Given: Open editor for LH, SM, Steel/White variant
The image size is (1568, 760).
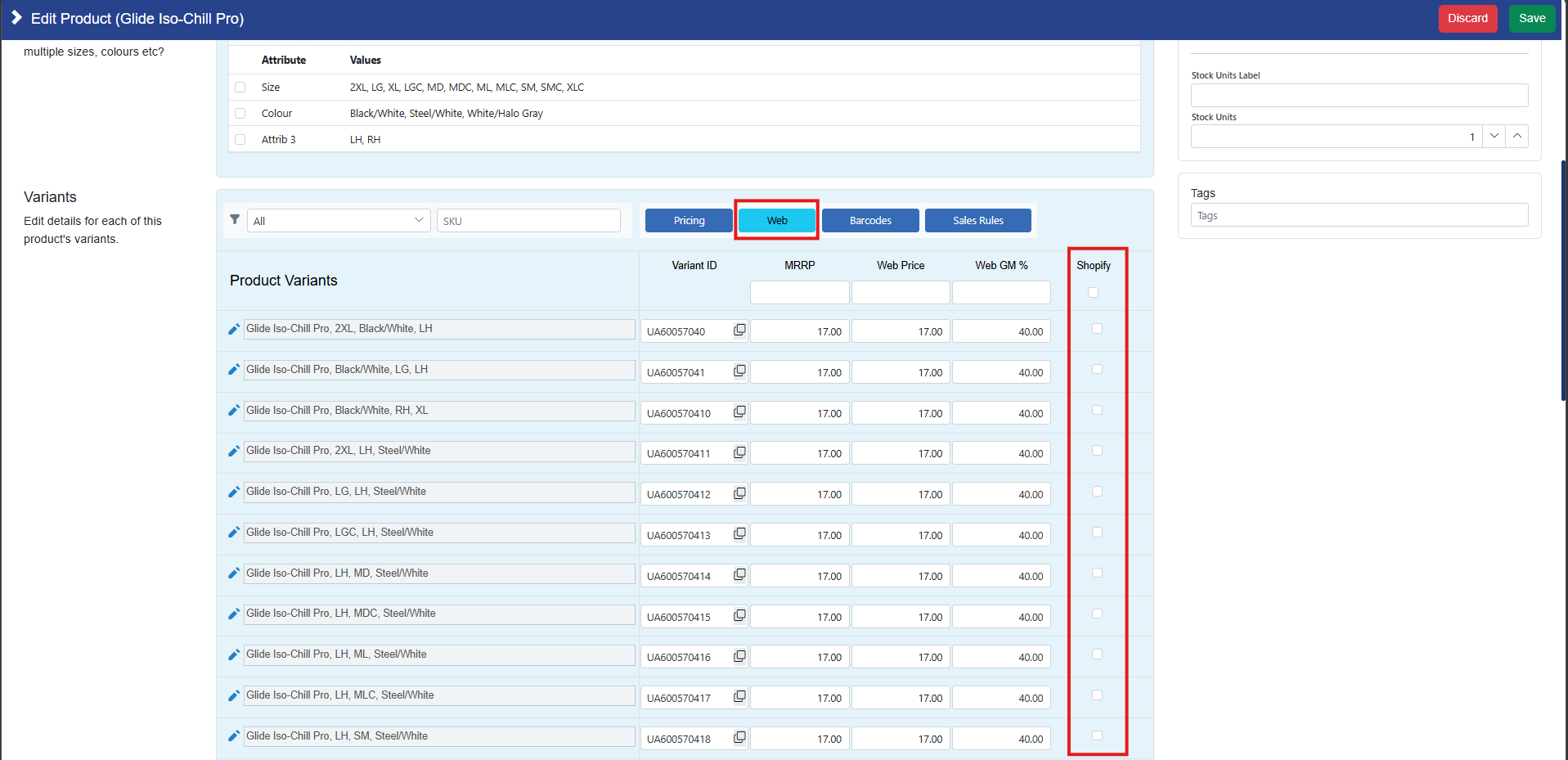Looking at the screenshot, I should point(234,736).
